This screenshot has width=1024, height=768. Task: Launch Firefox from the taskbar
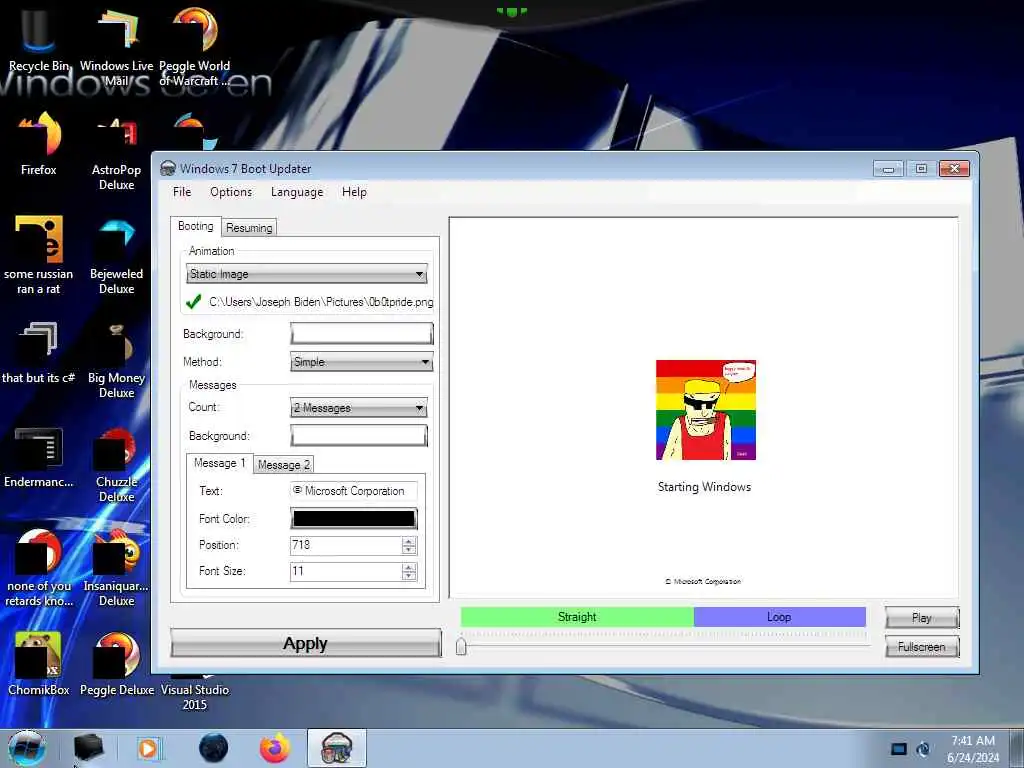pyautogui.click(x=275, y=748)
